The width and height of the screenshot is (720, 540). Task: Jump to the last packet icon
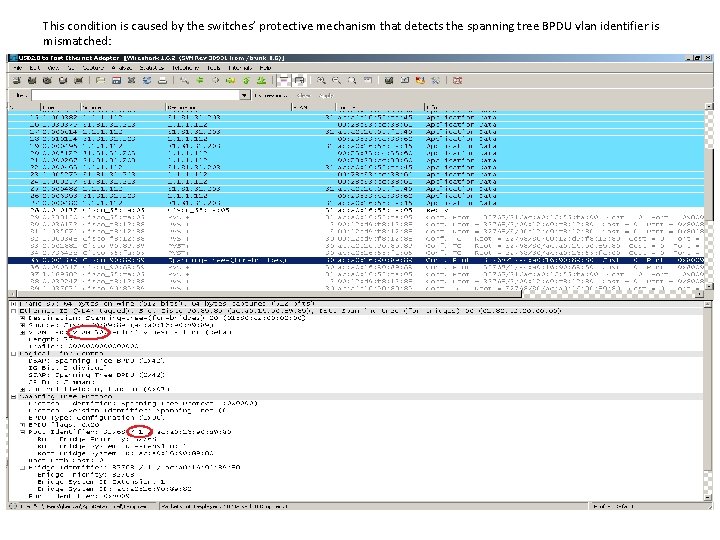pyautogui.click(x=261, y=80)
